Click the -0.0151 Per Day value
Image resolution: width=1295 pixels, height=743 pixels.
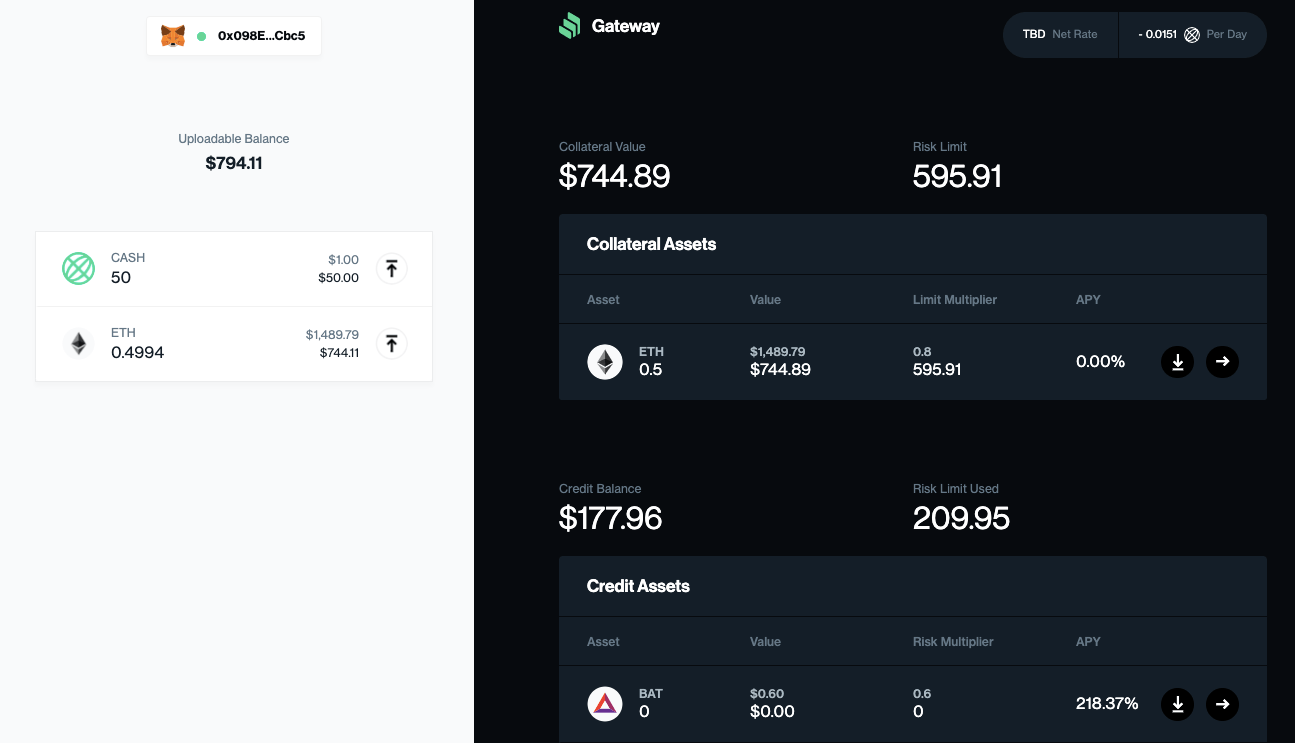click(1157, 34)
